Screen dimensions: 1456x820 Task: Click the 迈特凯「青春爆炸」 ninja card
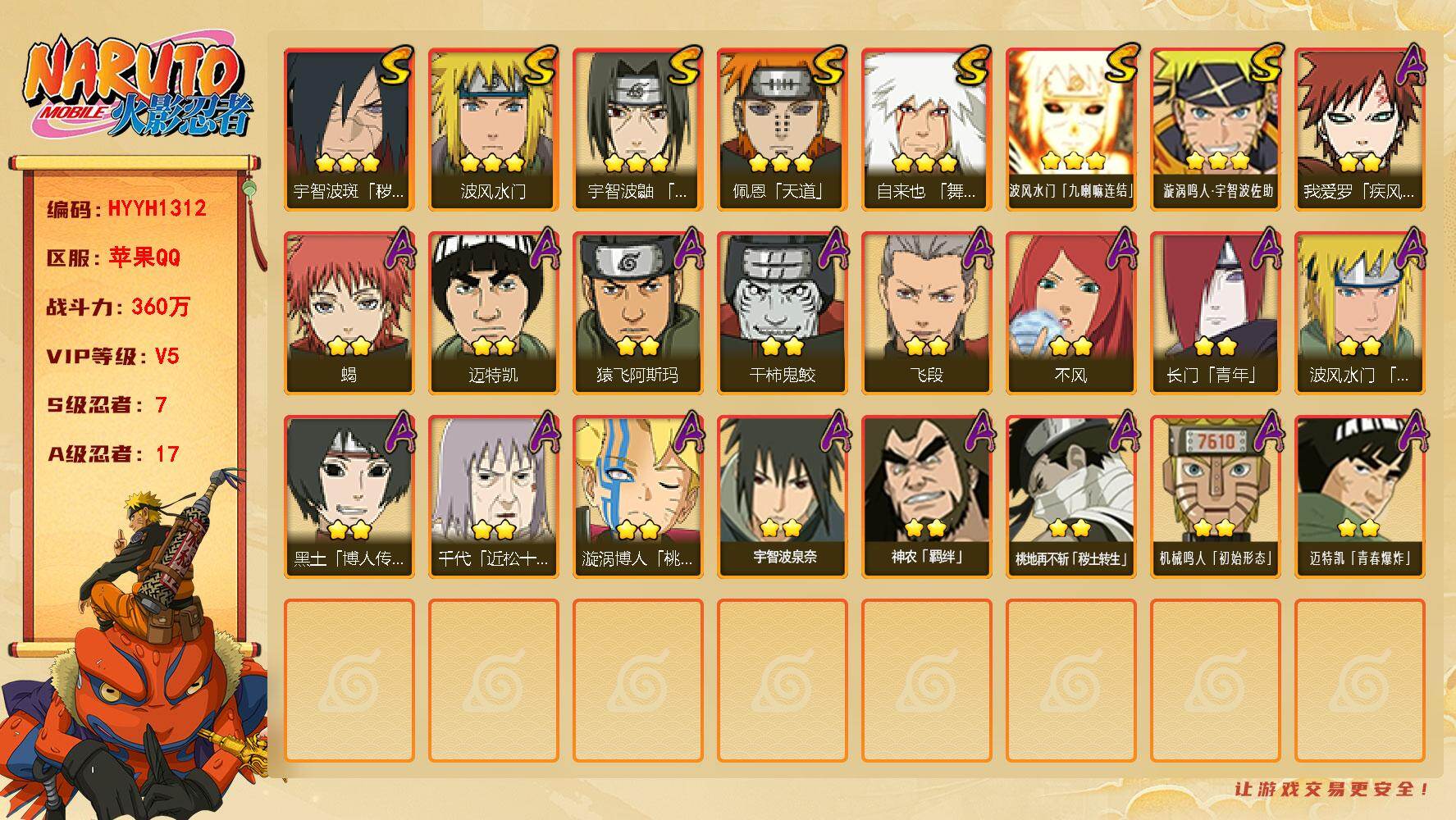point(1359,496)
